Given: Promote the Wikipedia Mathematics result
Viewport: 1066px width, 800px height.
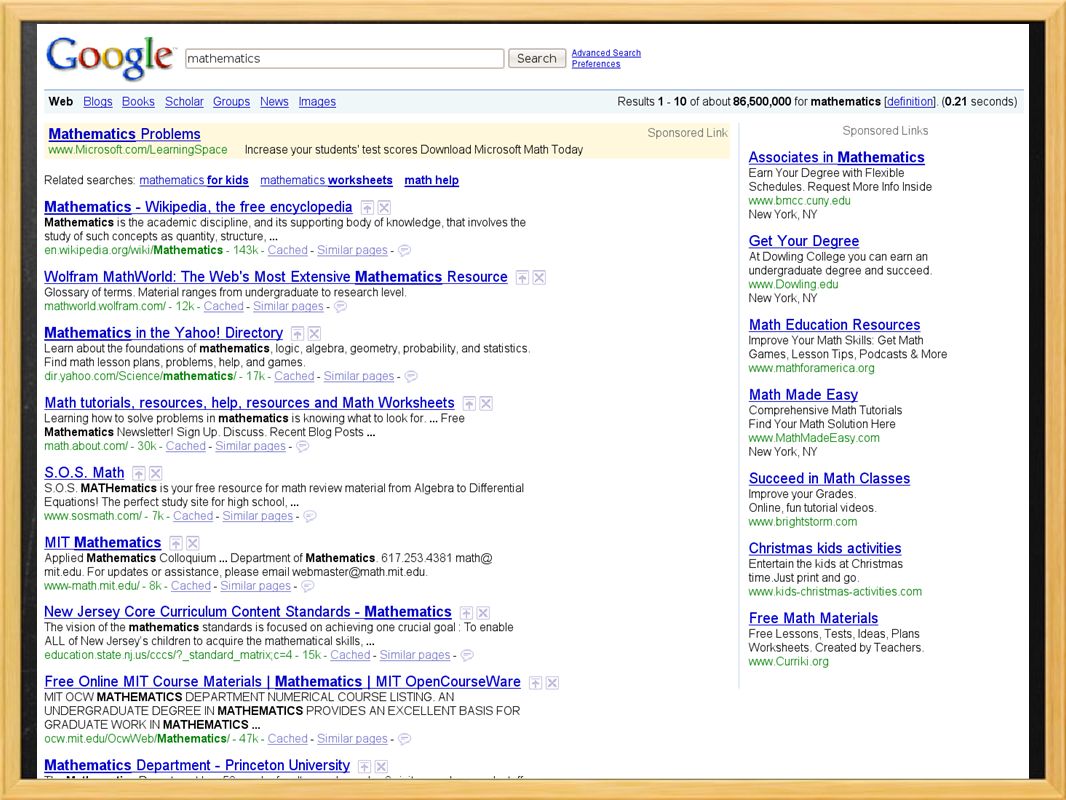Looking at the screenshot, I should coord(367,208).
